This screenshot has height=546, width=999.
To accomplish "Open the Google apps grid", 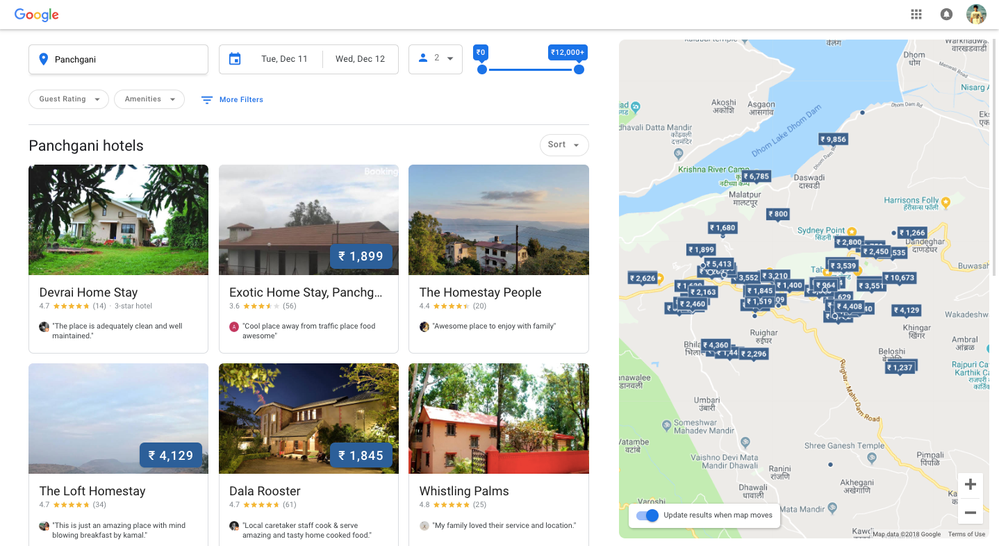I will (916, 14).
